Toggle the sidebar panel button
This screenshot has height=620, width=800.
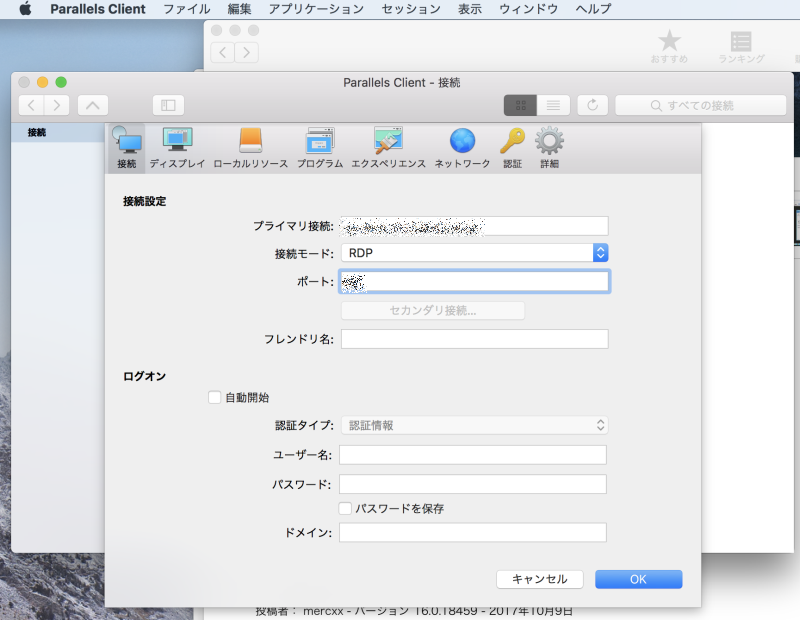[168, 105]
